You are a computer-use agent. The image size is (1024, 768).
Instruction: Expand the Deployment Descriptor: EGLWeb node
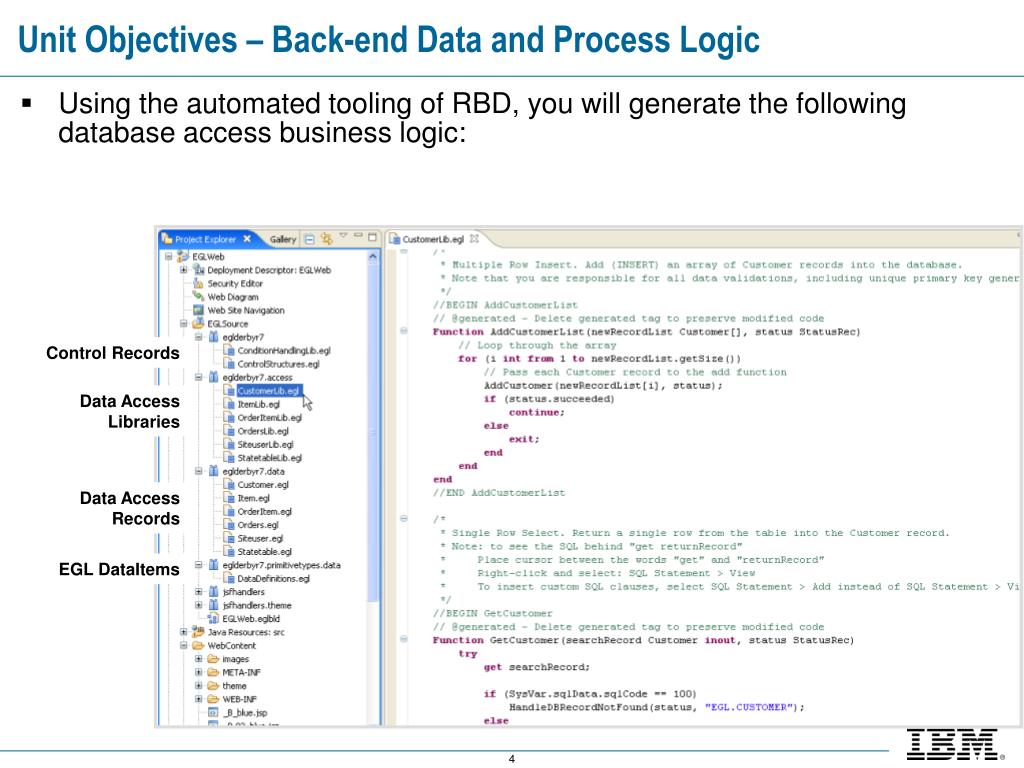(x=184, y=270)
